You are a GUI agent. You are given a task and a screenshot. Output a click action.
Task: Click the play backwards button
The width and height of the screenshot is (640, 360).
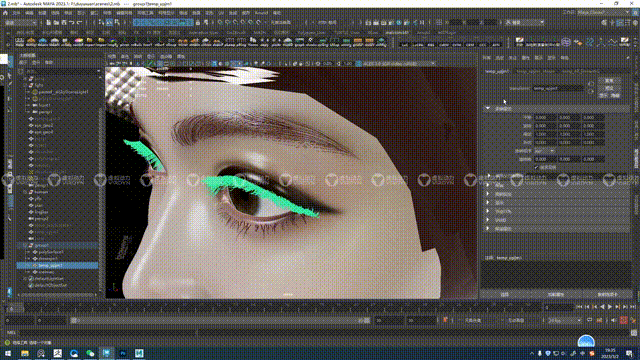pyautogui.click(x=602, y=307)
